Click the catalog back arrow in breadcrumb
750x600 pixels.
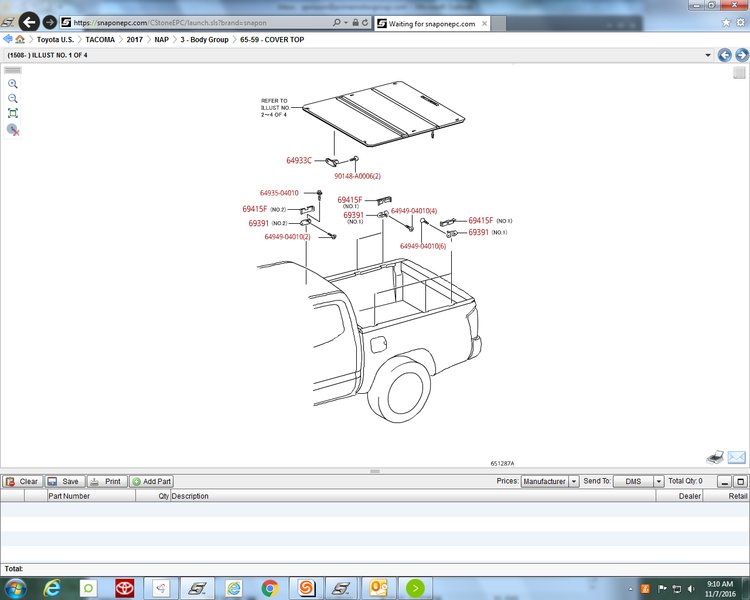click(x=8, y=39)
